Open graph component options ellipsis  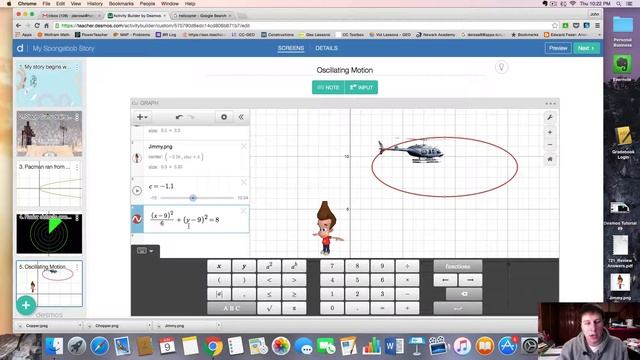click(x=550, y=103)
